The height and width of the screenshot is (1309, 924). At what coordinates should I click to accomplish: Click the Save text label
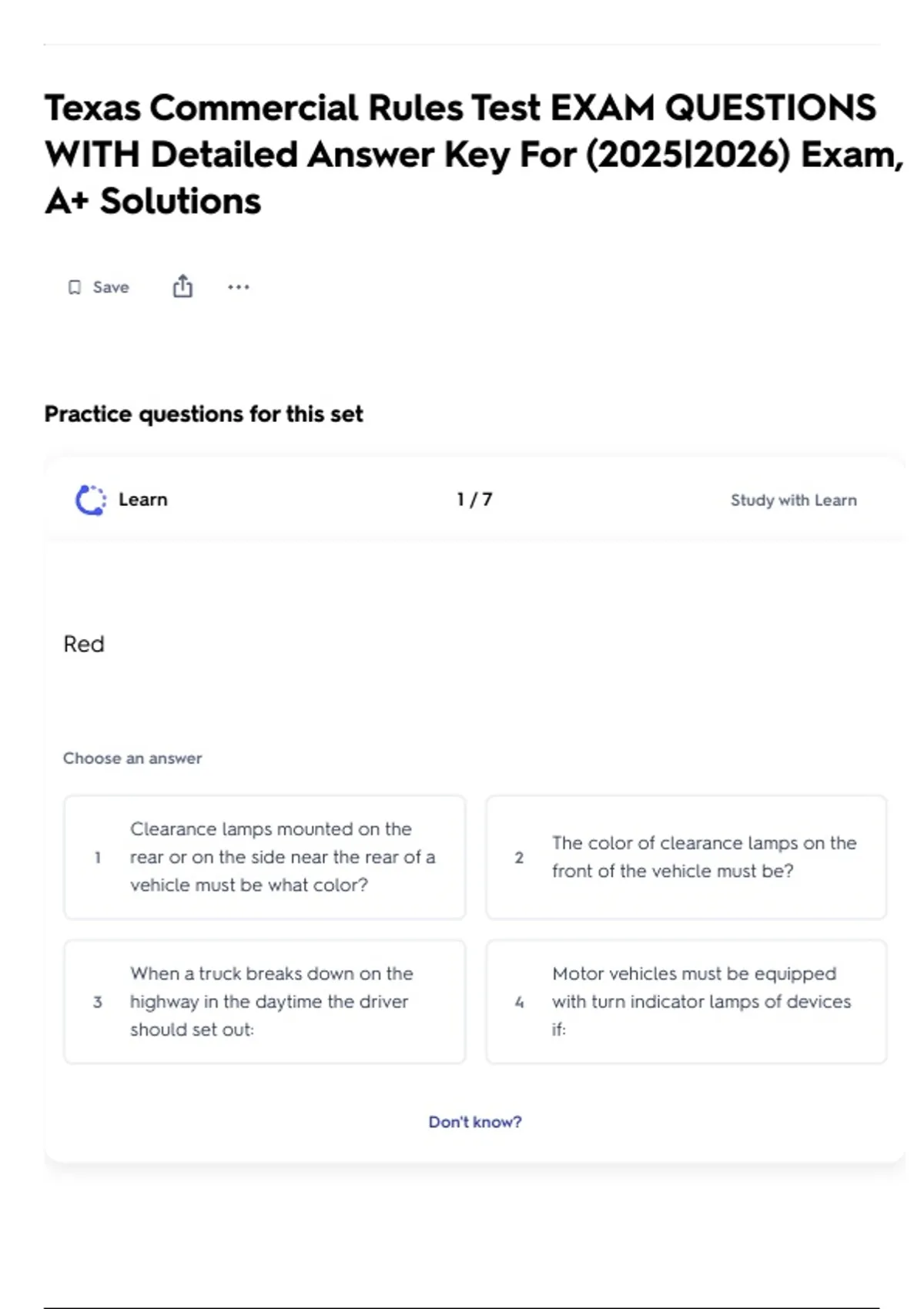(111, 287)
